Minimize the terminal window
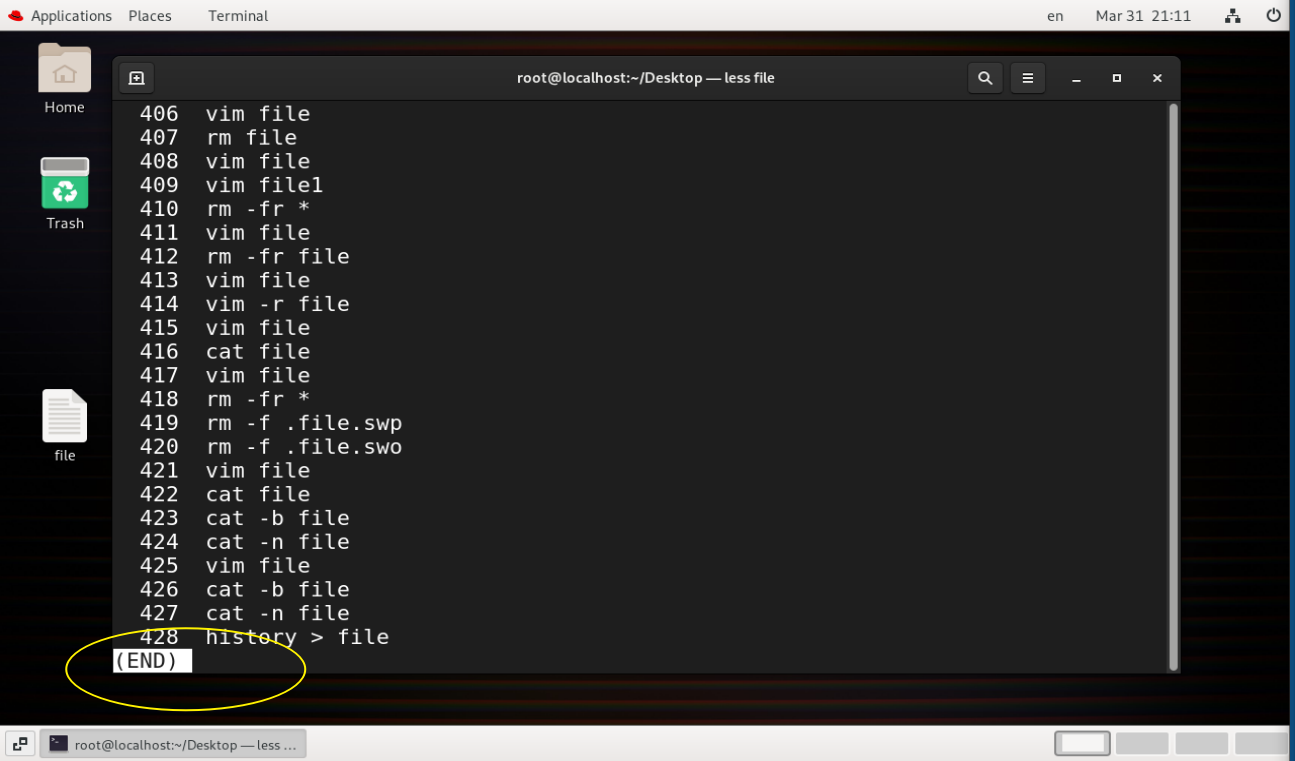 pyautogui.click(x=1077, y=78)
